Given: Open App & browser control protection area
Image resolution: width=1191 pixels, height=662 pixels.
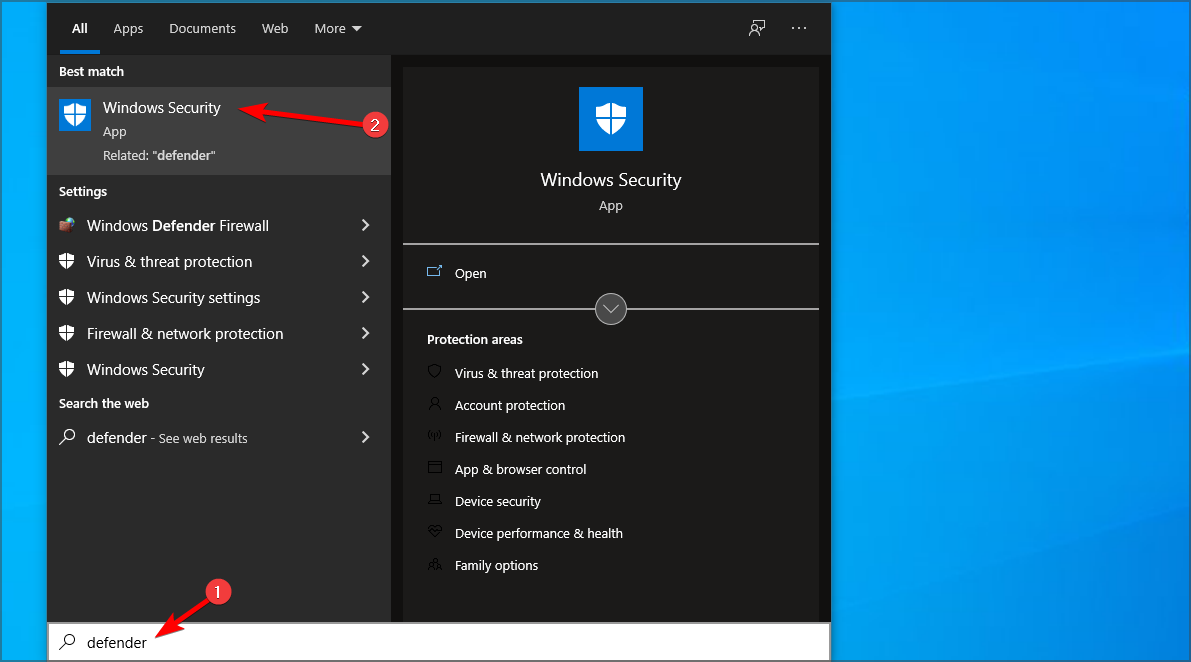Looking at the screenshot, I should (x=520, y=469).
